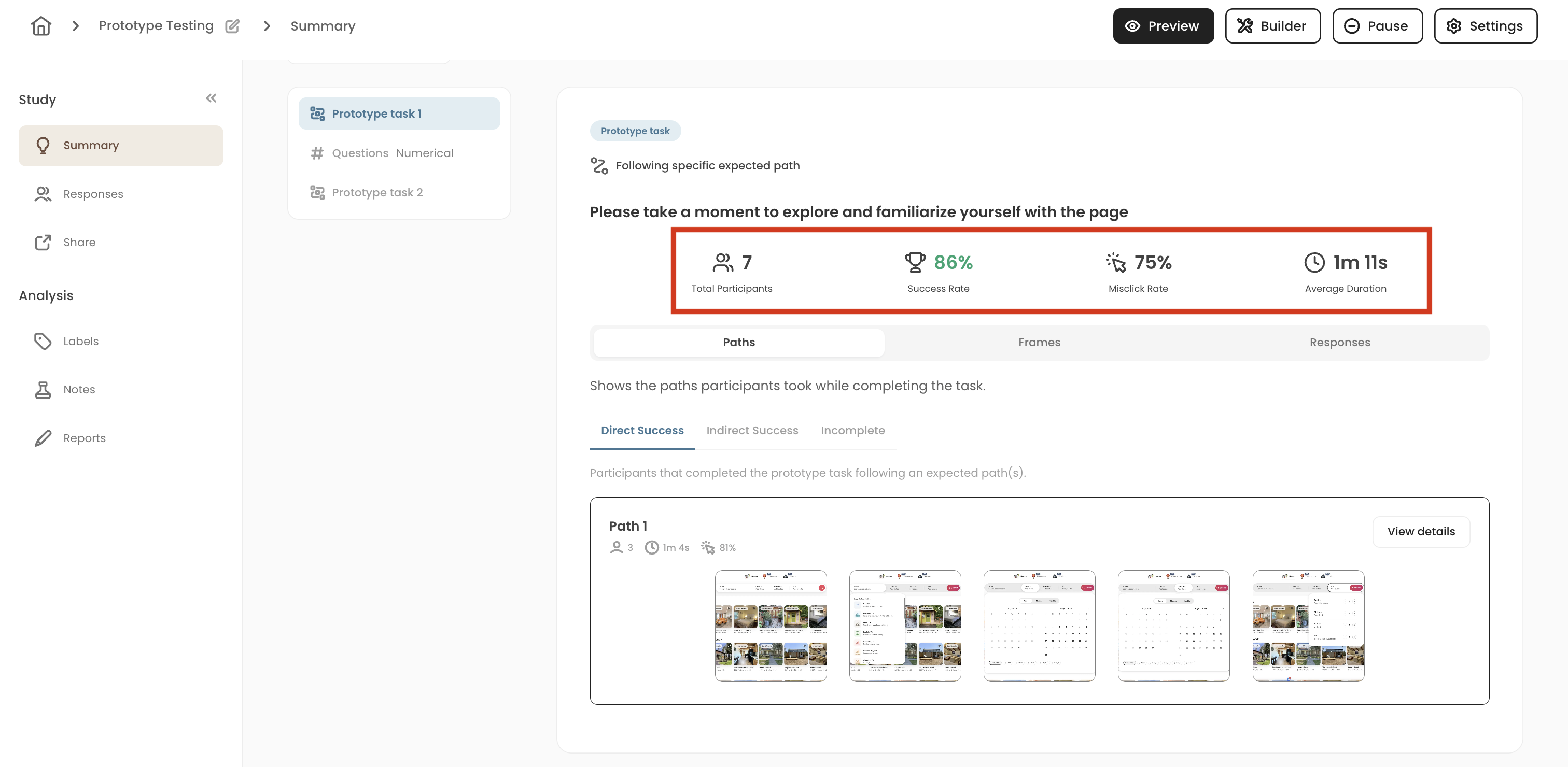
Task: Click the 1m 11s duration value
Action: 1360,263
